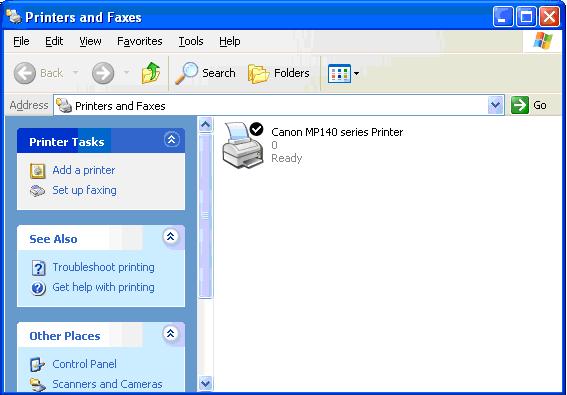The height and width of the screenshot is (395, 567).
Task: Open the Control Panel link
Action: point(84,364)
